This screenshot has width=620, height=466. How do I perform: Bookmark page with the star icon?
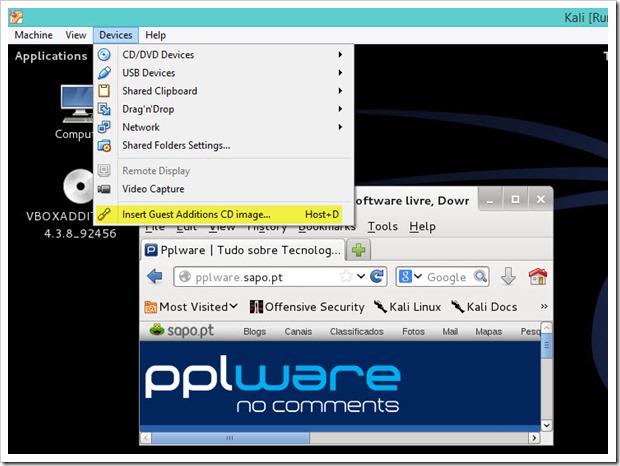click(346, 276)
